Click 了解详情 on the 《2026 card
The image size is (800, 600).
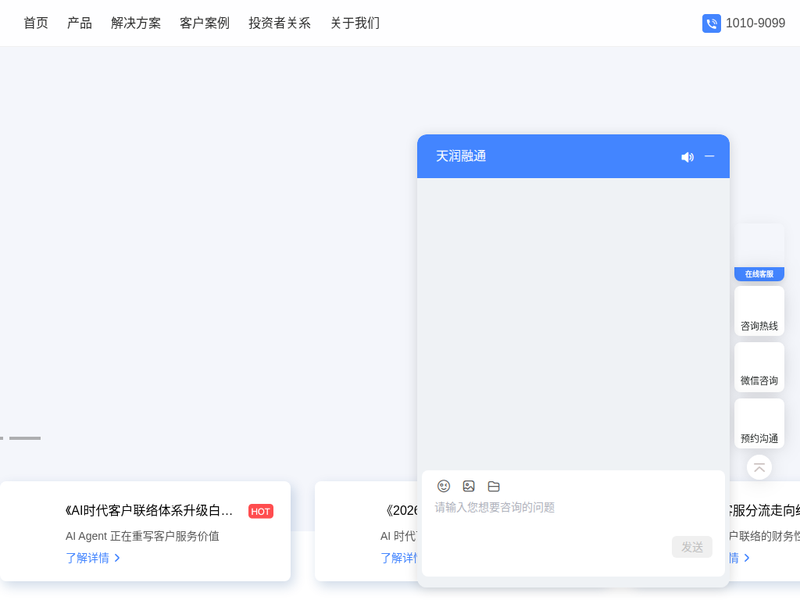click(399, 558)
